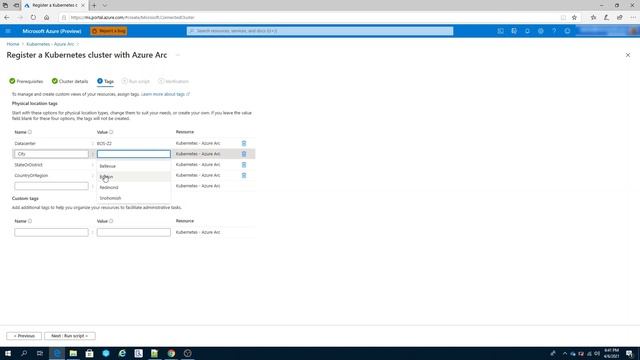Launch Chrome from the taskbar
The height and width of the screenshot is (360, 640).
(171, 353)
